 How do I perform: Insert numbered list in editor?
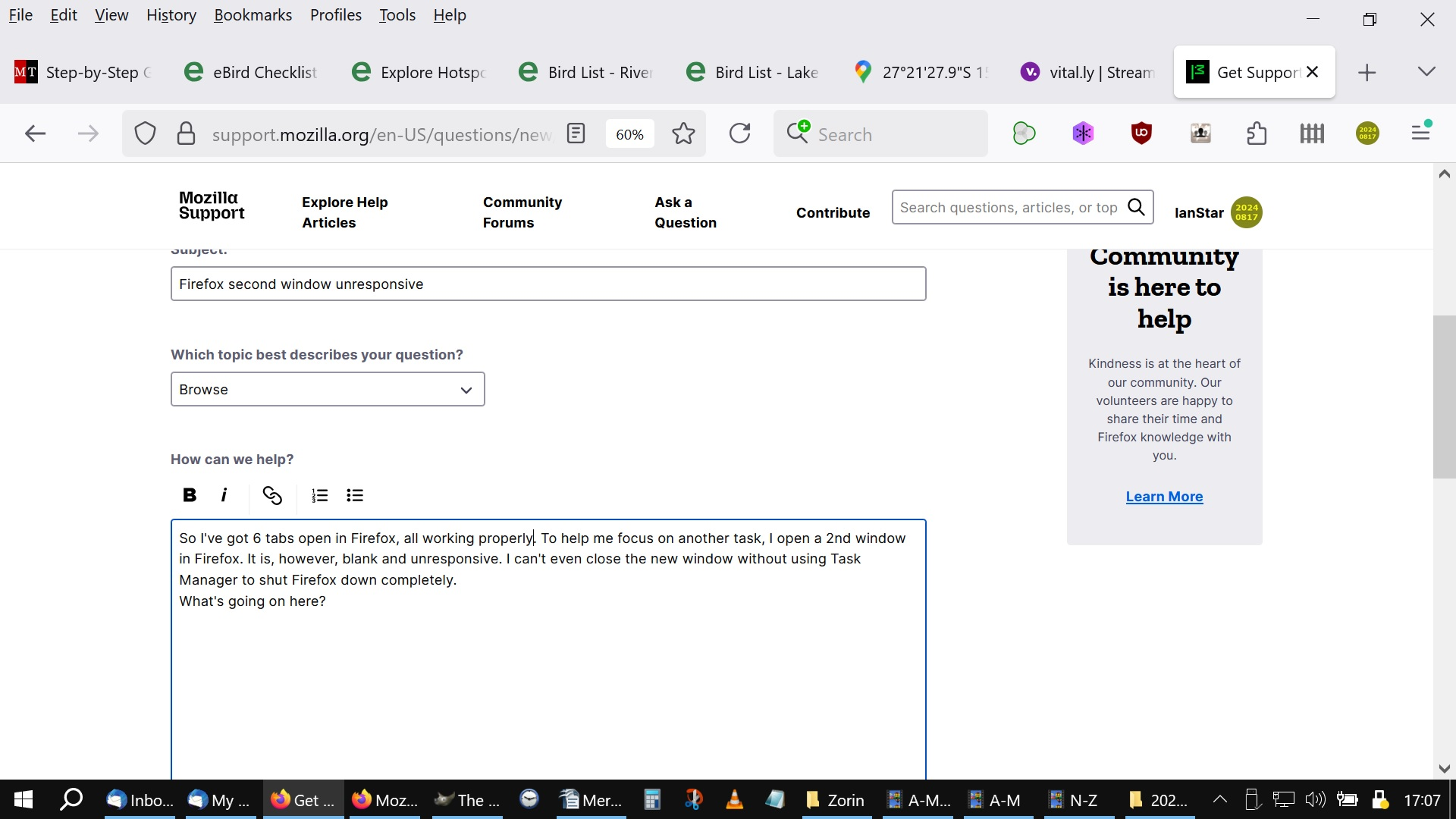(x=319, y=495)
